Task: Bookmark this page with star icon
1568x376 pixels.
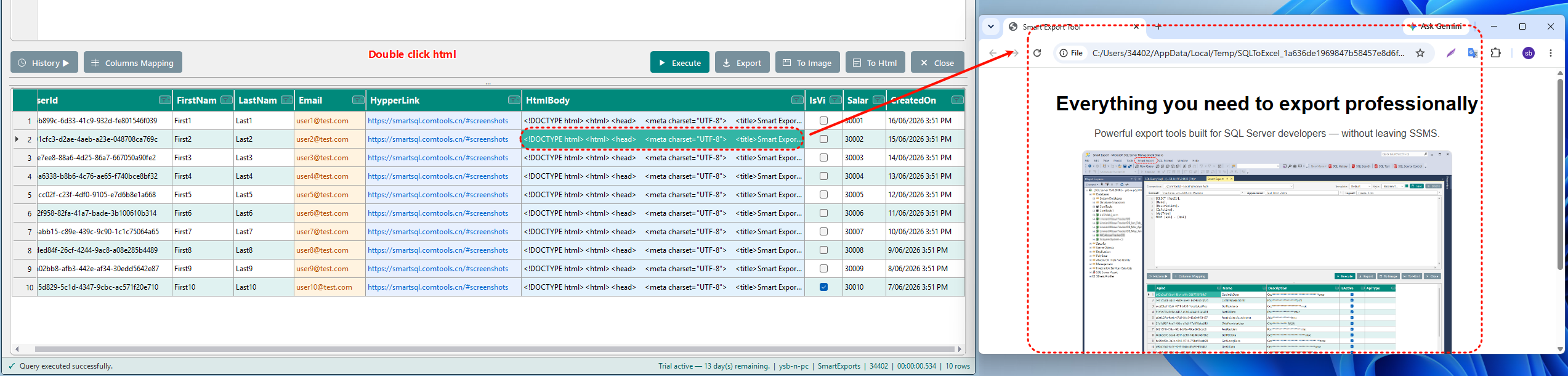Action: pyautogui.click(x=1420, y=53)
